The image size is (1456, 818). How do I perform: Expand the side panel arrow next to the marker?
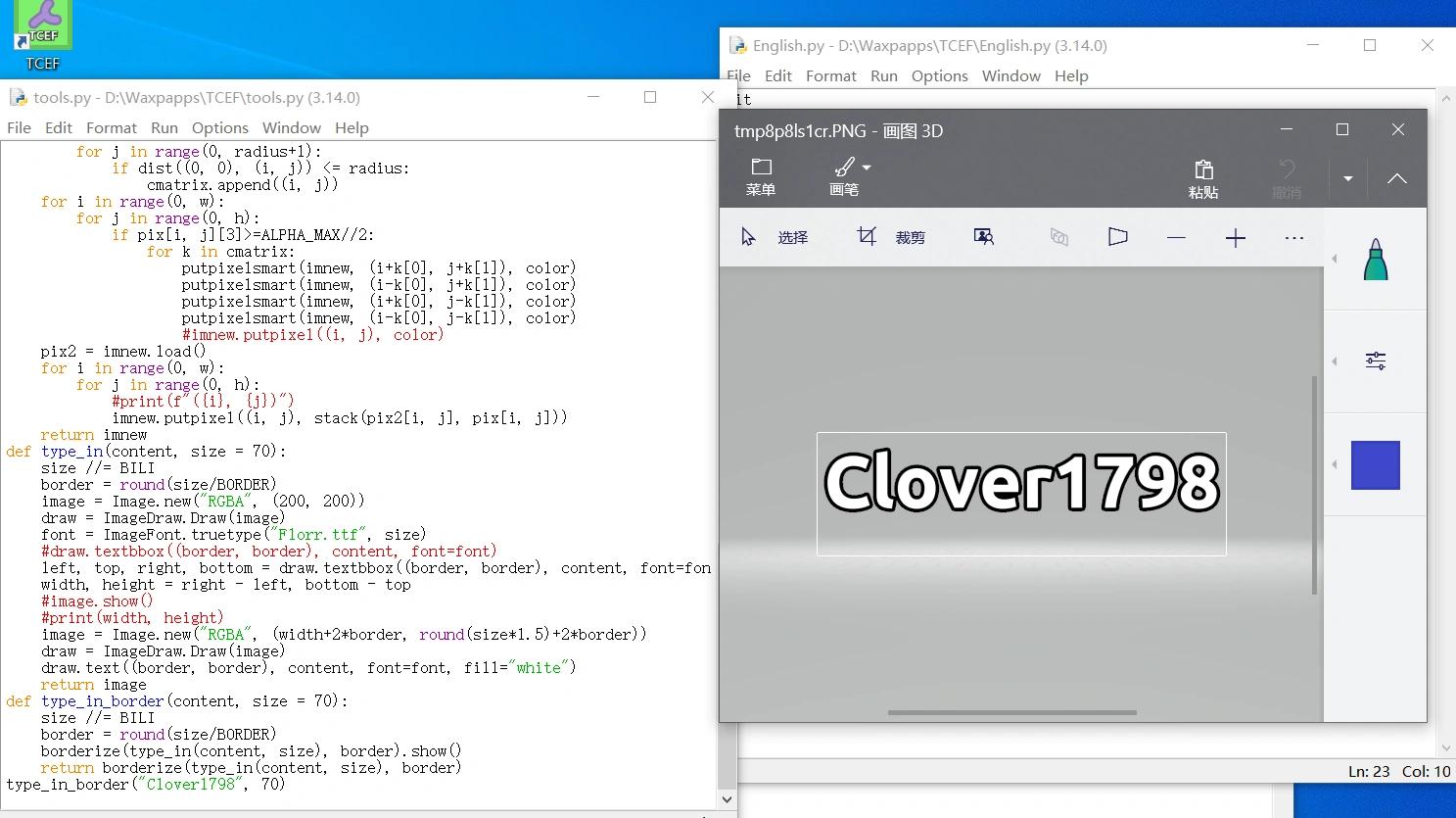point(1334,259)
